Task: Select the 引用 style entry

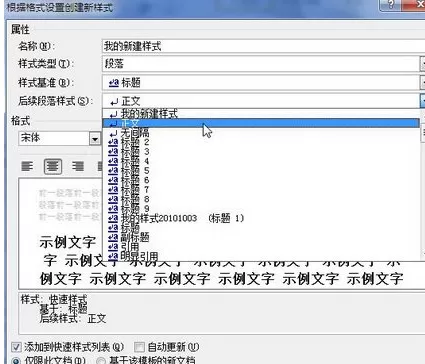Action: tap(261, 247)
